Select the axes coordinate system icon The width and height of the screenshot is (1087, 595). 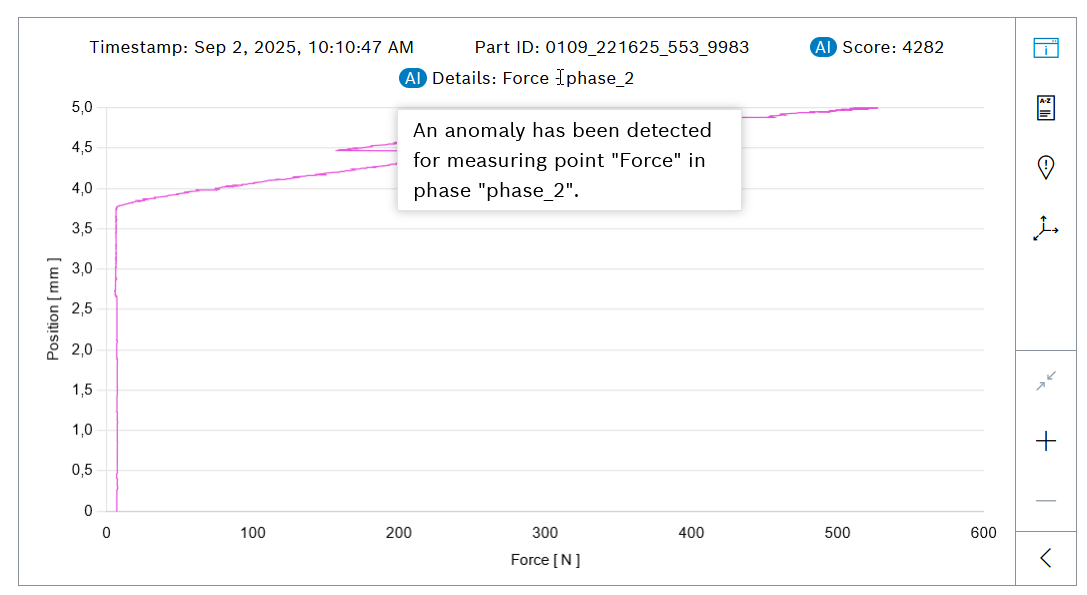tap(1046, 228)
